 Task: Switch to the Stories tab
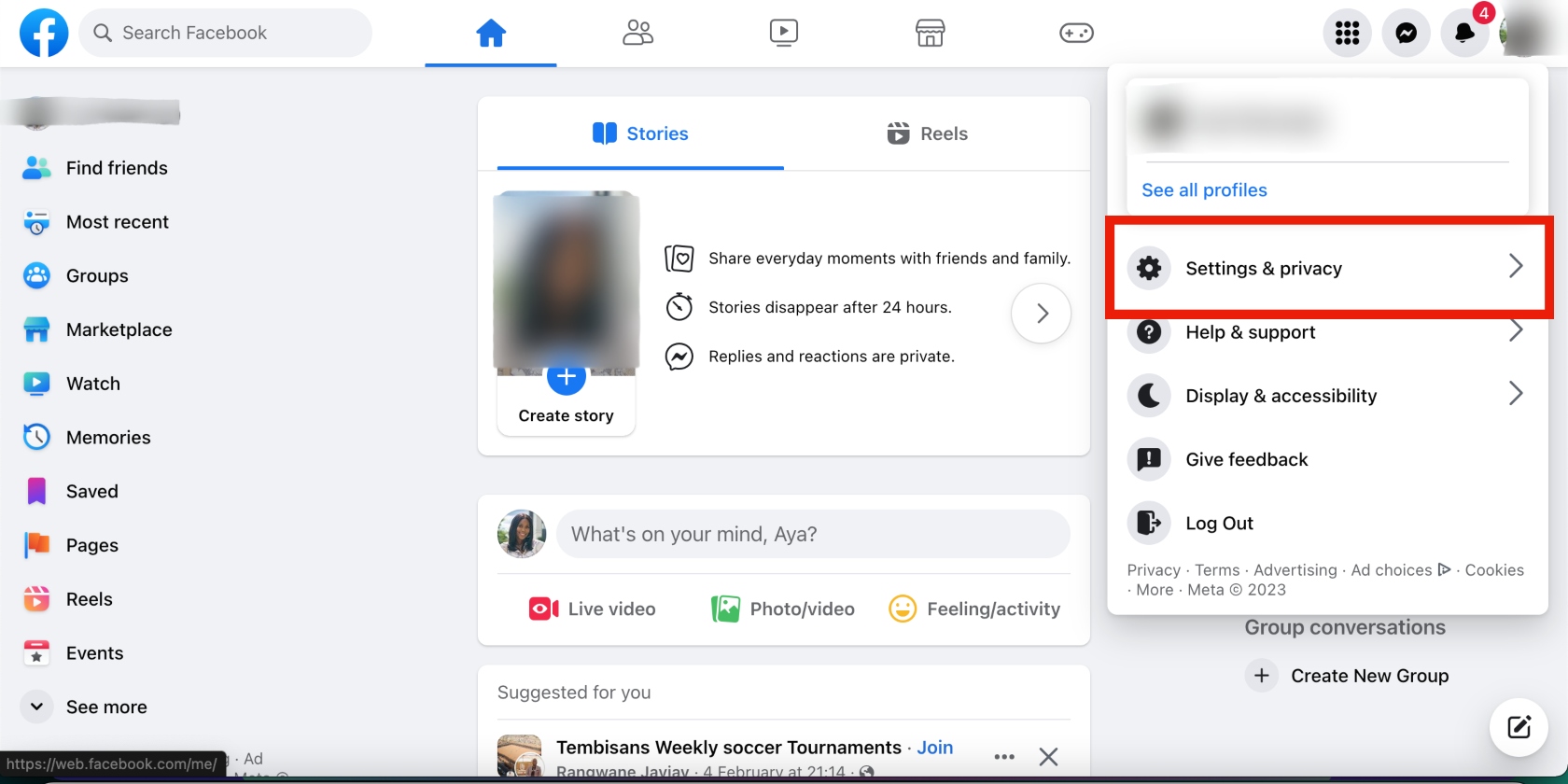click(x=640, y=133)
